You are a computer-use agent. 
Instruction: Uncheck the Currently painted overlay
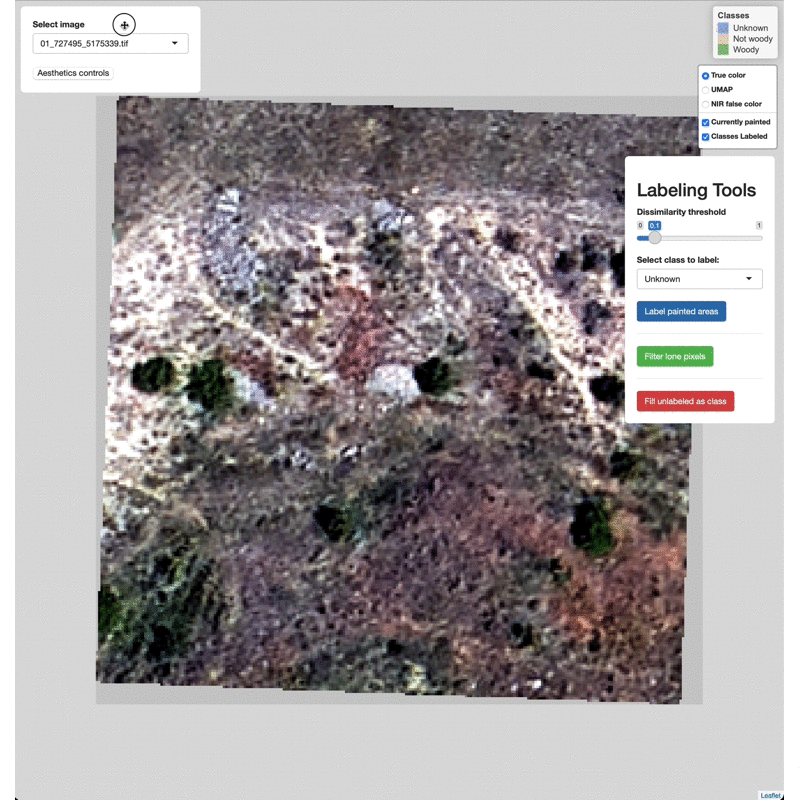click(x=706, y=122)
